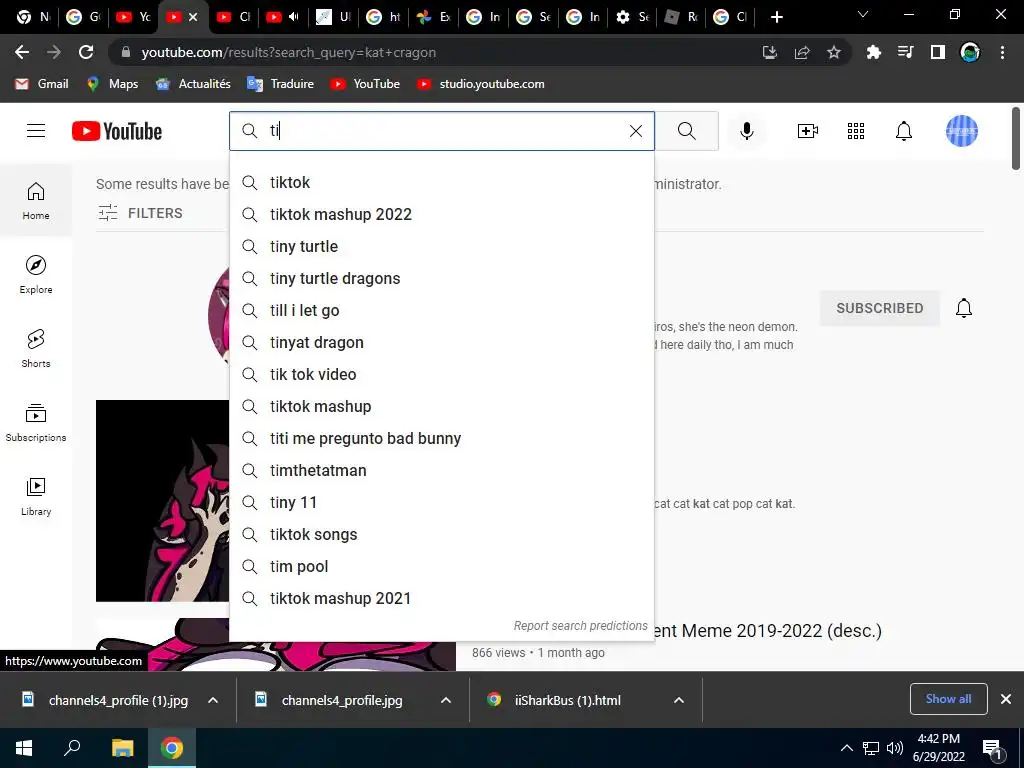
Task: Reload the page
Action: tap(86, 52)
